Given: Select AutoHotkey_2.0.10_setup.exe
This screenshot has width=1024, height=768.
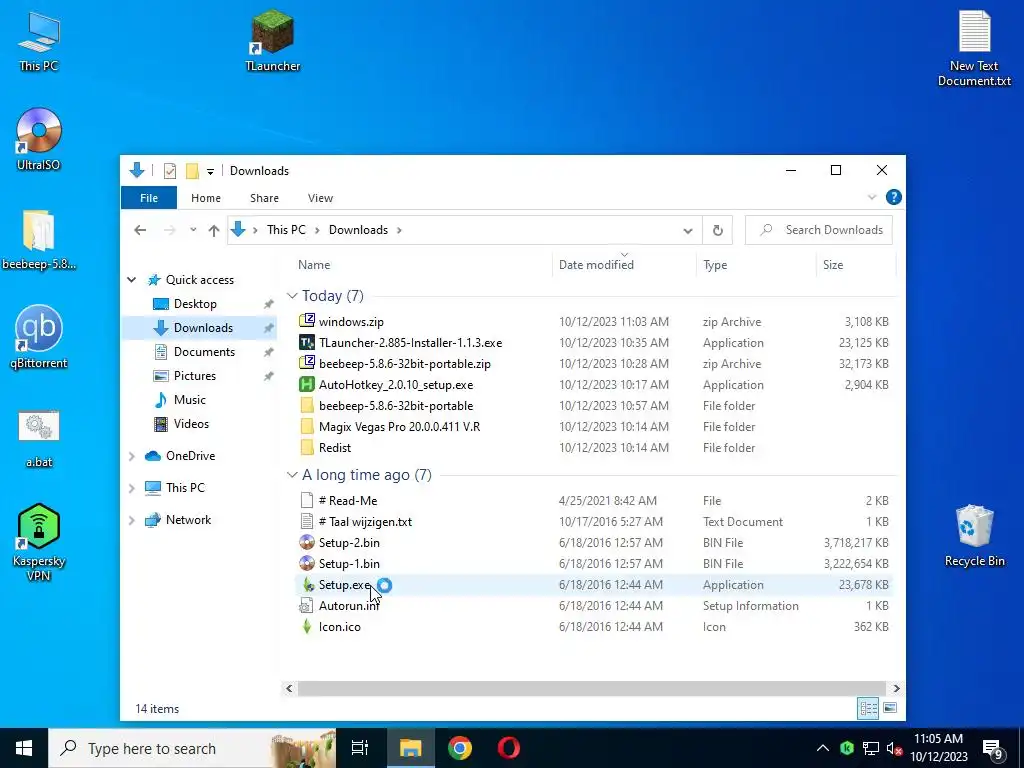Looking at the screenshot, I should [396, 385].
